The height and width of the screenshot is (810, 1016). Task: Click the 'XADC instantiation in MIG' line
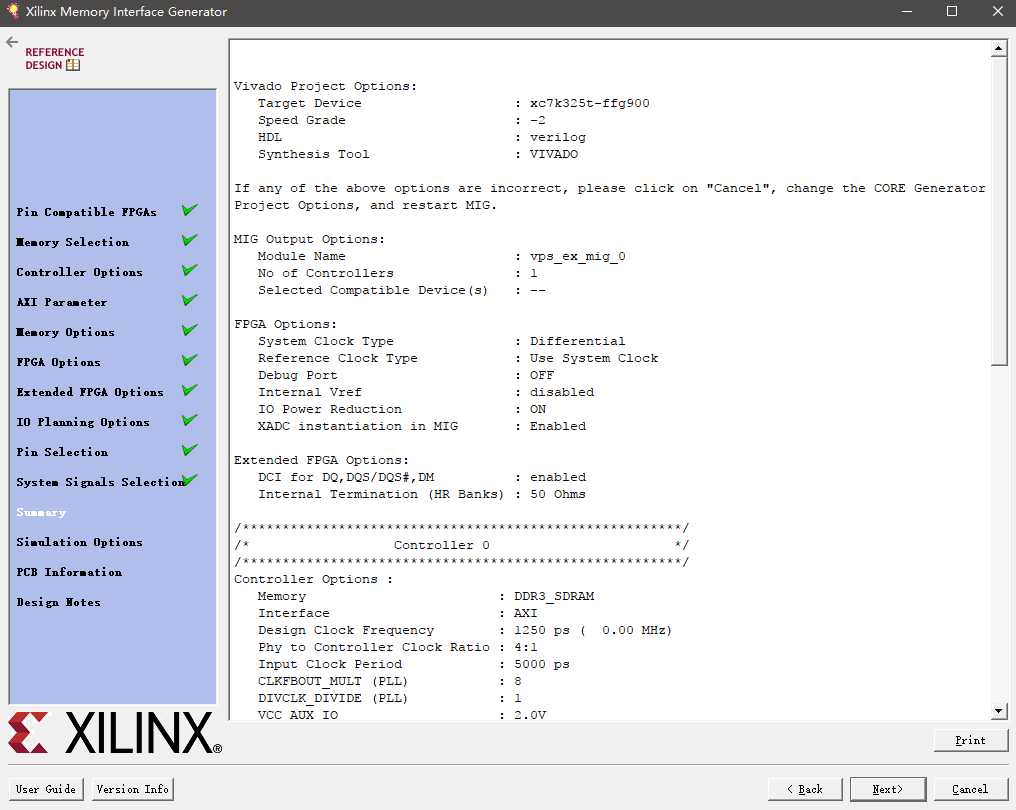pos(422,426)
